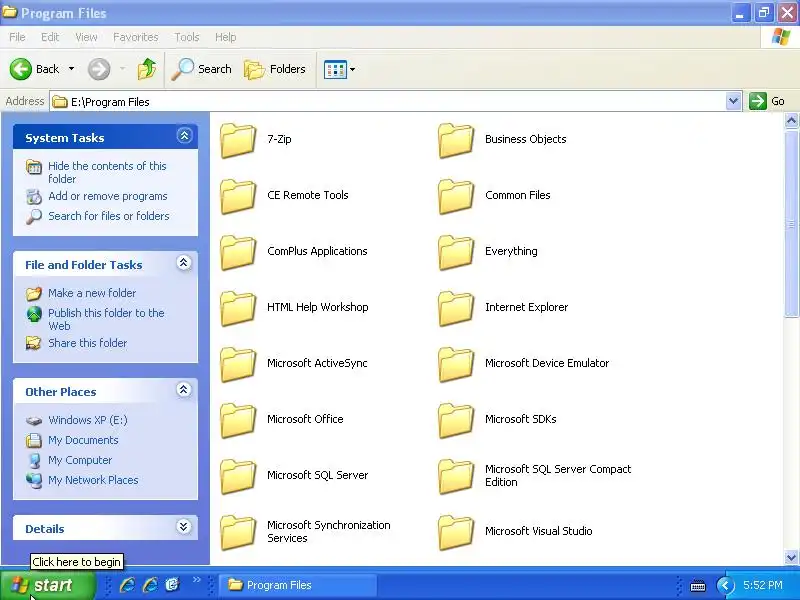Click Make a new folder link
Image resolution: width=800 pixels, height=600 pixels.
(x=92, y=293)
